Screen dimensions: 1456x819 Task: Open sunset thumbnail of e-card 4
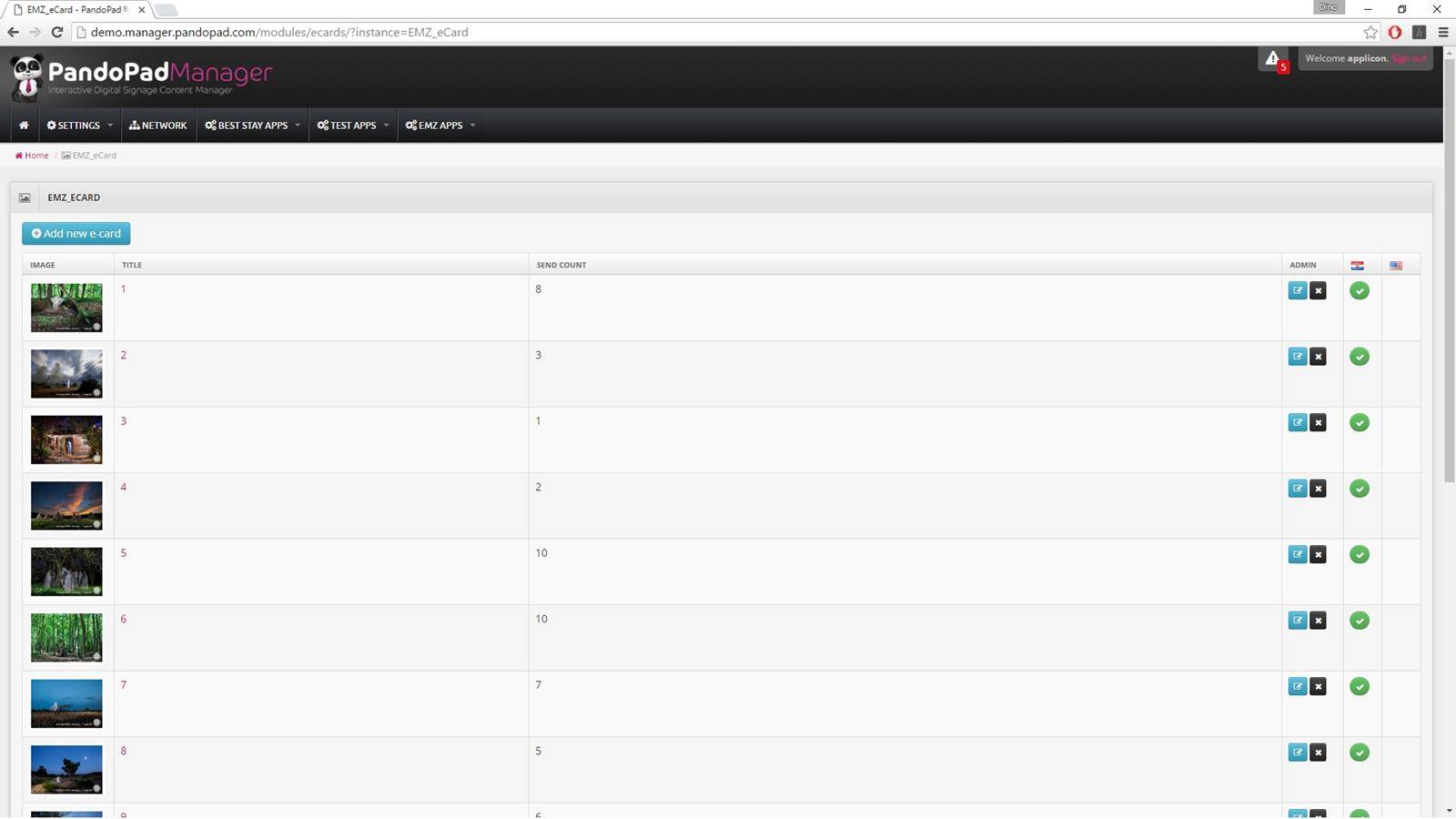[x=66, y=506]
